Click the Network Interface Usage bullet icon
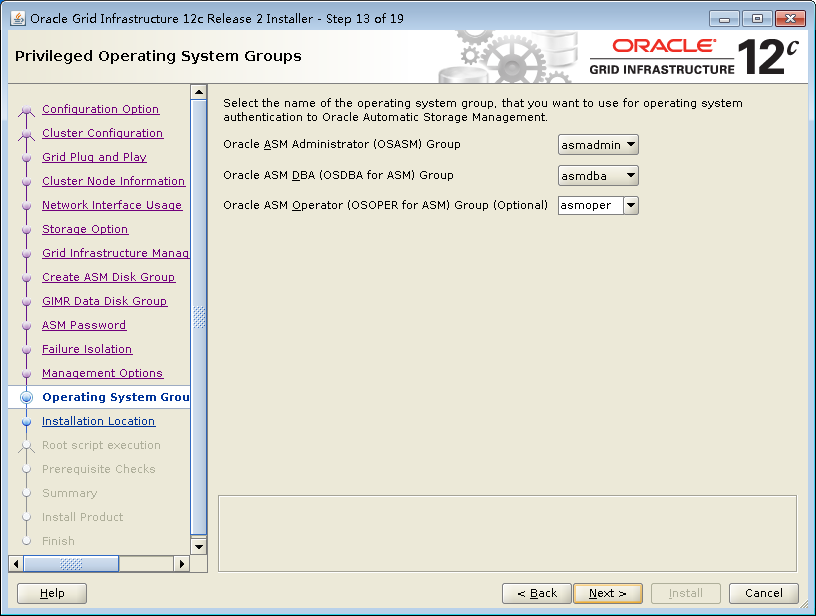 (27, 206)
